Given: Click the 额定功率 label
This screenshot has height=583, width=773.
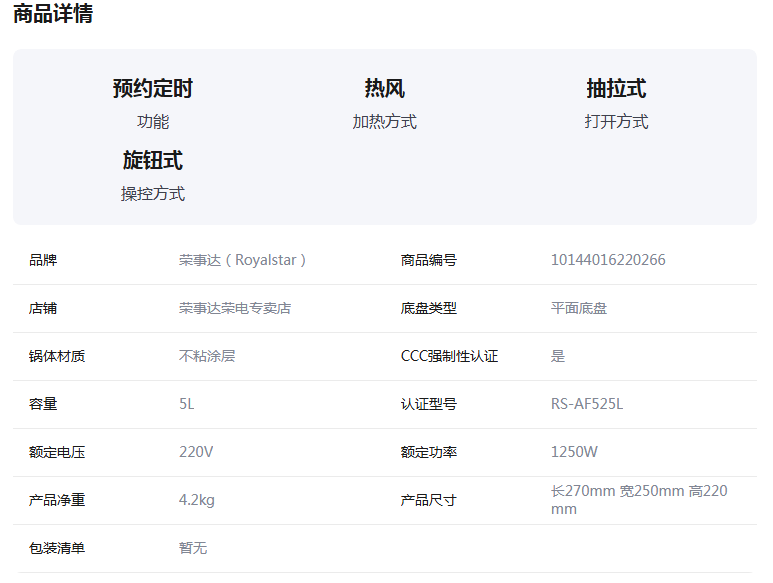Looking at the screenshot, I should [x=428, y=452].
